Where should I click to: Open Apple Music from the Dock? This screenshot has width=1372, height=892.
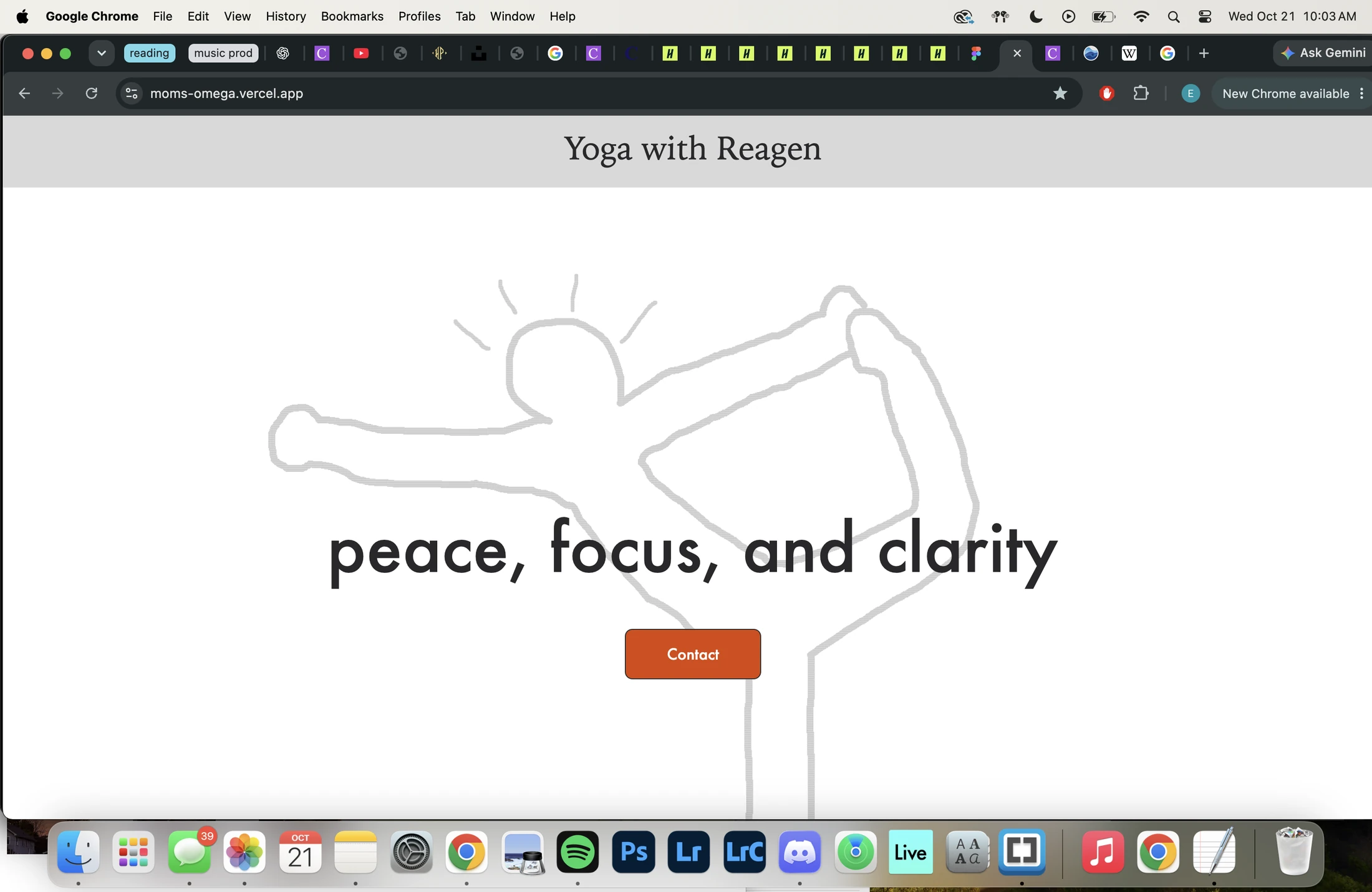tap(1103, 851)
